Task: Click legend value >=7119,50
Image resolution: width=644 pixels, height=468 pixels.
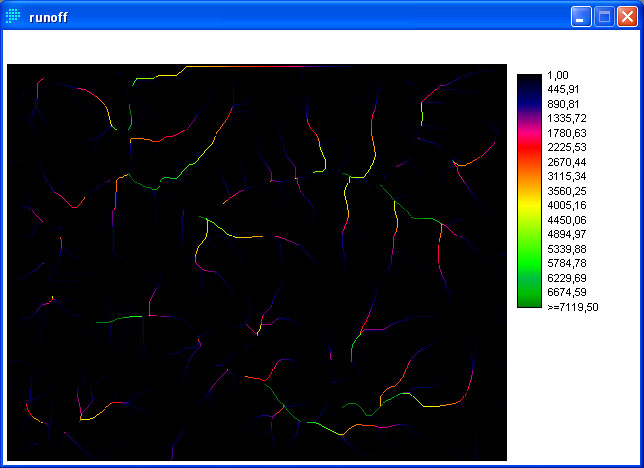Action: (573, 307)
